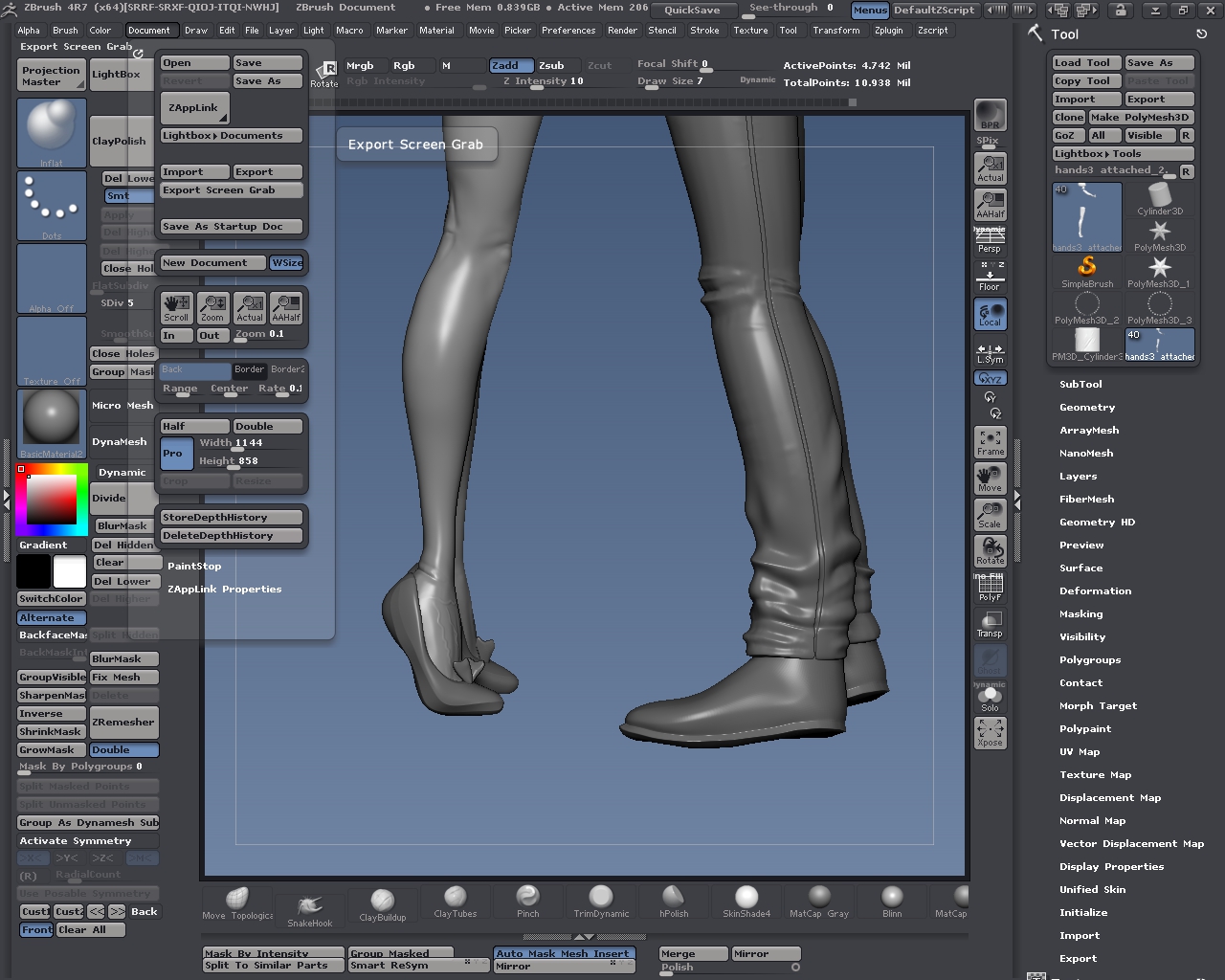Click the white secondary color swatch
1225x980 pixels.
click(69, 570)
